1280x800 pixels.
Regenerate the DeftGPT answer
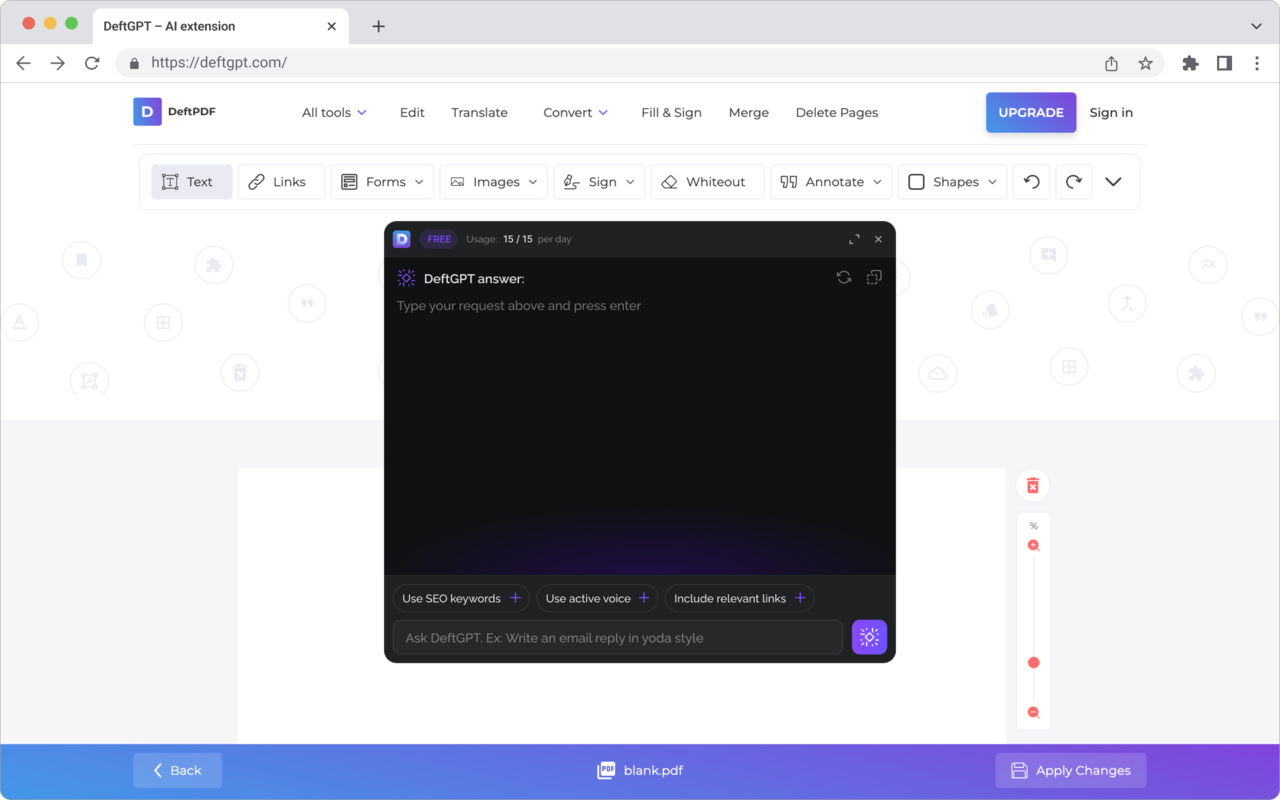pos(844,278)
